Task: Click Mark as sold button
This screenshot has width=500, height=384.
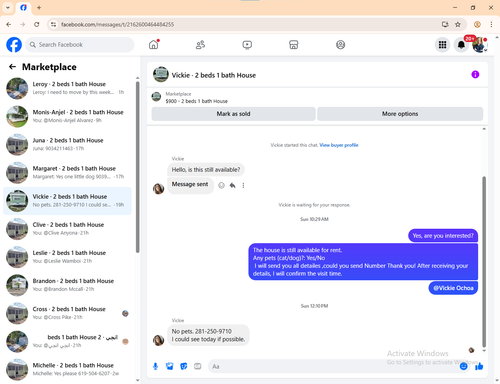Action: (x=233, y=114)
